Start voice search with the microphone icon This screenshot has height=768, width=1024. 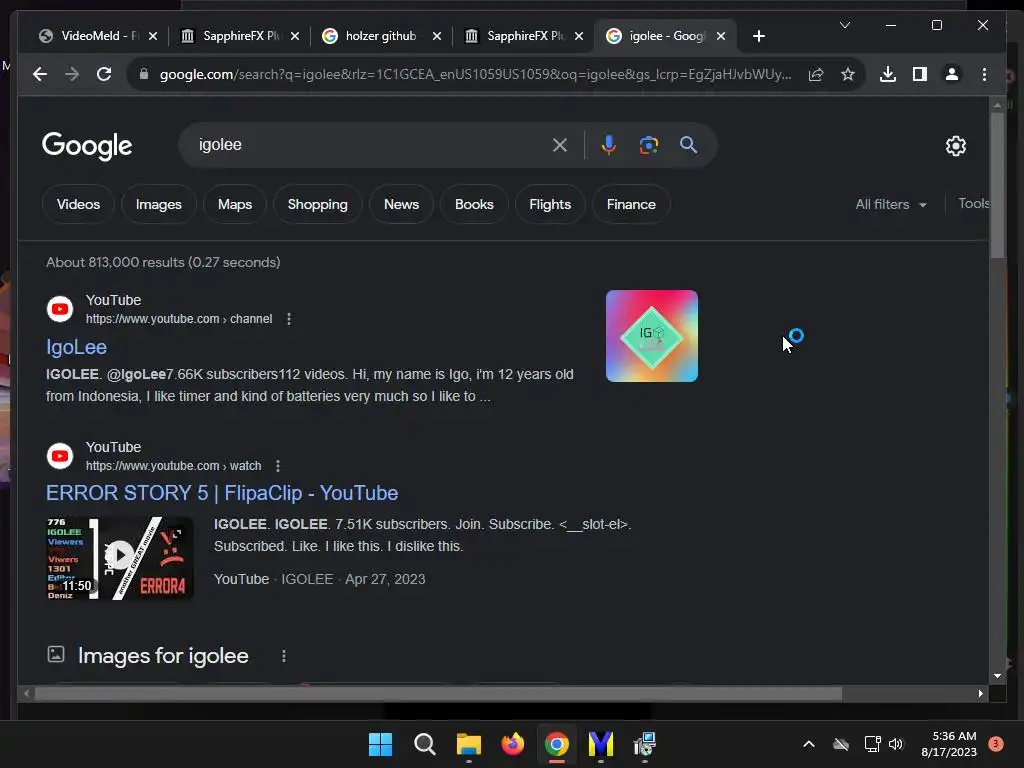coord(609,145)
